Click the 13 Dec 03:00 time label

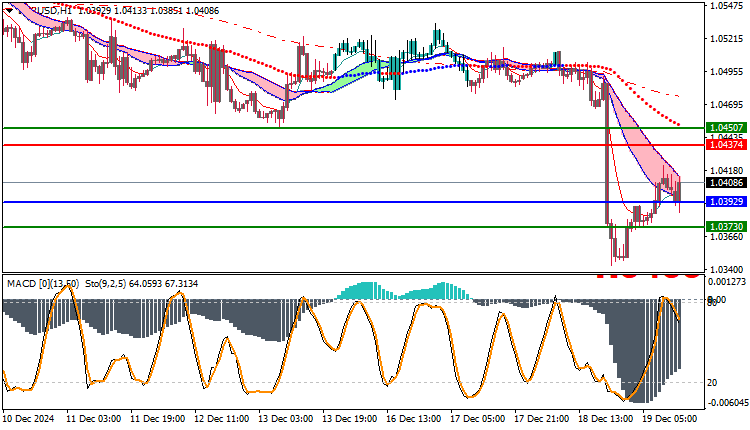click(x=286, y=419)
